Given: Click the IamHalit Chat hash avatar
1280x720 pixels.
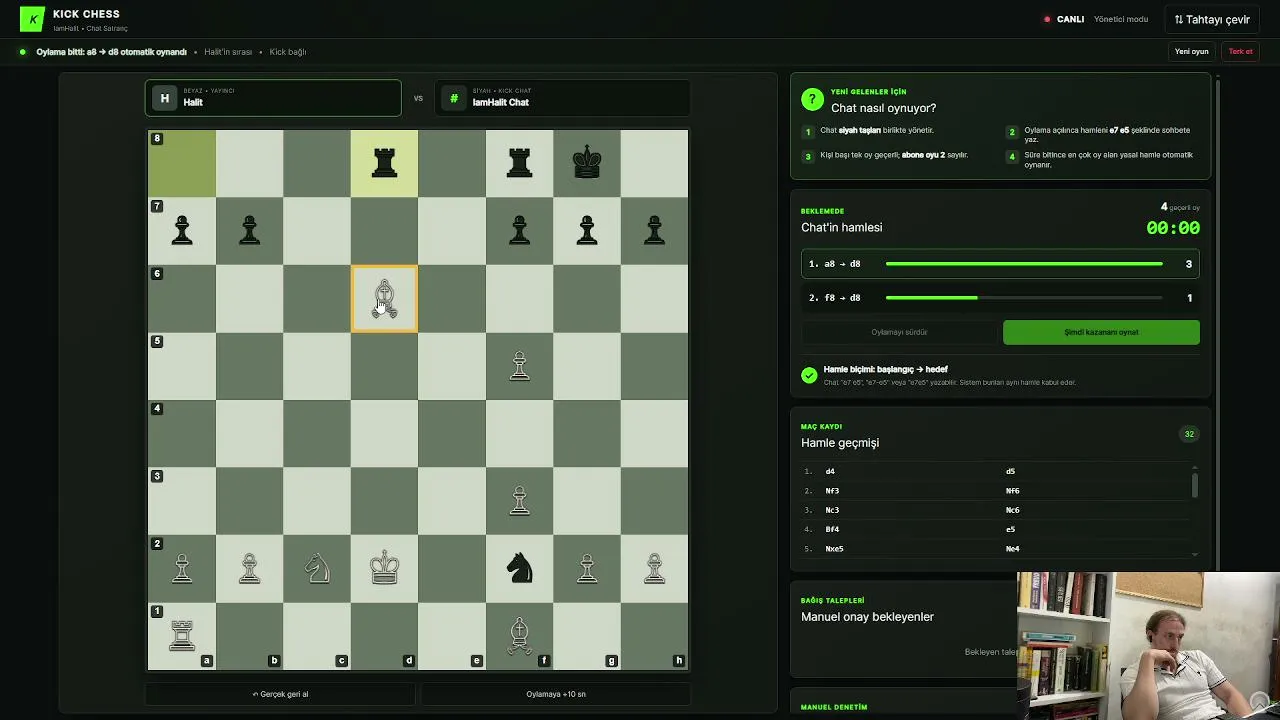Looking at the screenshot, I should (x=454, y=98).
